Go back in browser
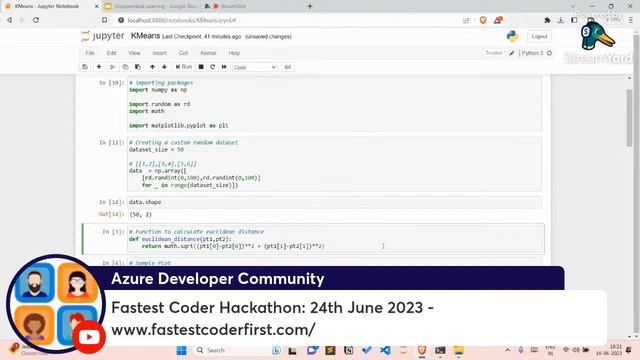 [x=9, y=20]
